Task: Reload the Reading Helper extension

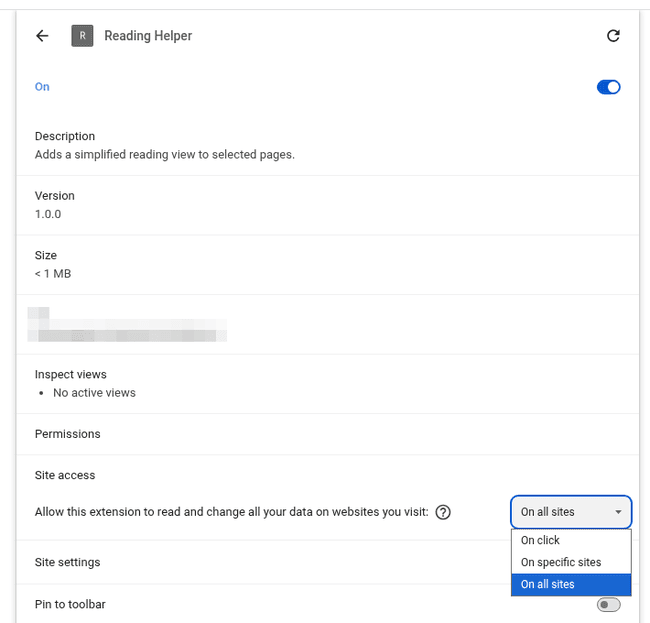Action: (614, 36)
